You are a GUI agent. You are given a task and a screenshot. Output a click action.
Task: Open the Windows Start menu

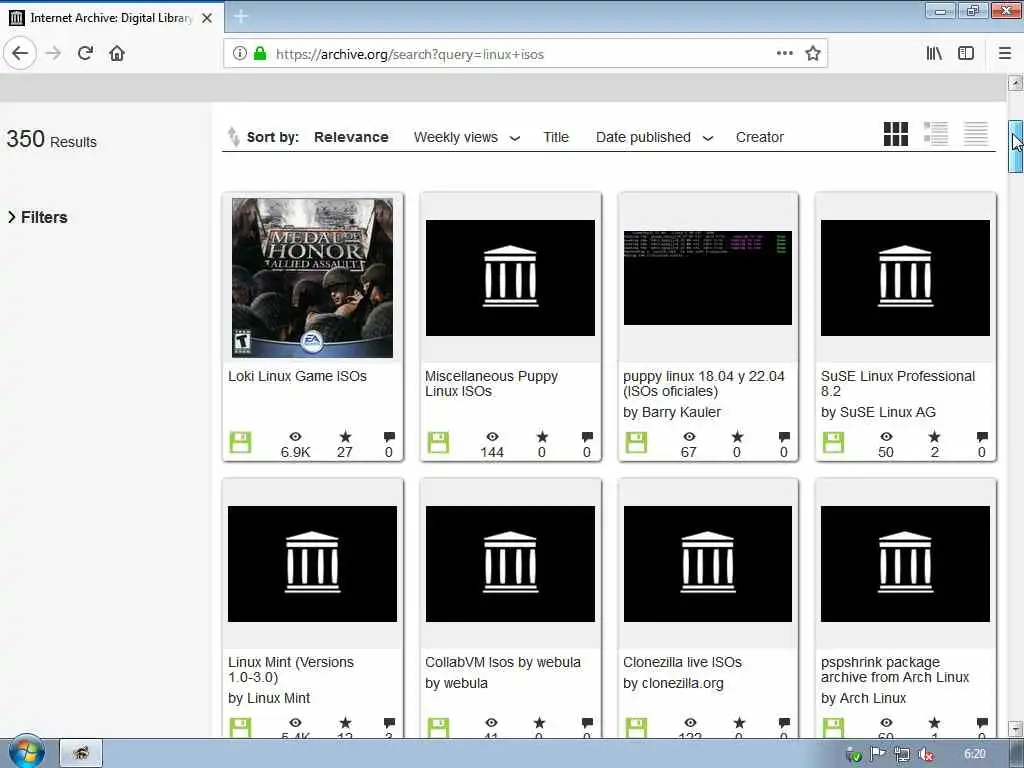(26, 752)
